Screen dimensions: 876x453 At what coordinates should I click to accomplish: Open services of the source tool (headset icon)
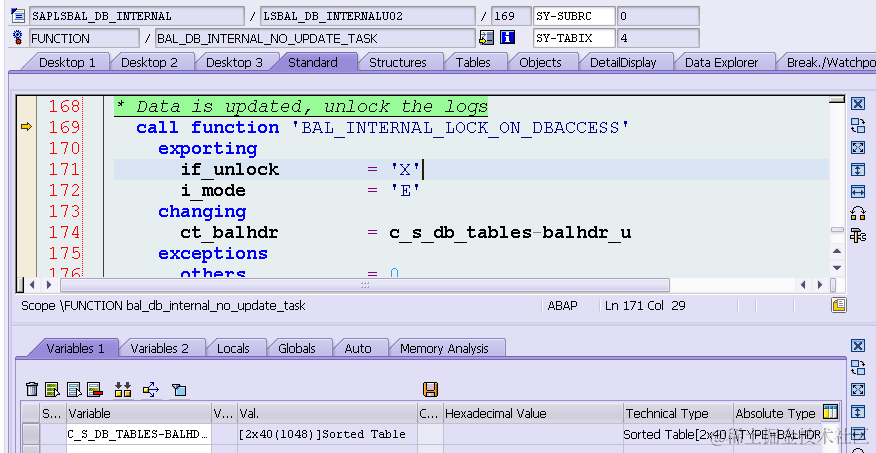click(x=858, y=213)
